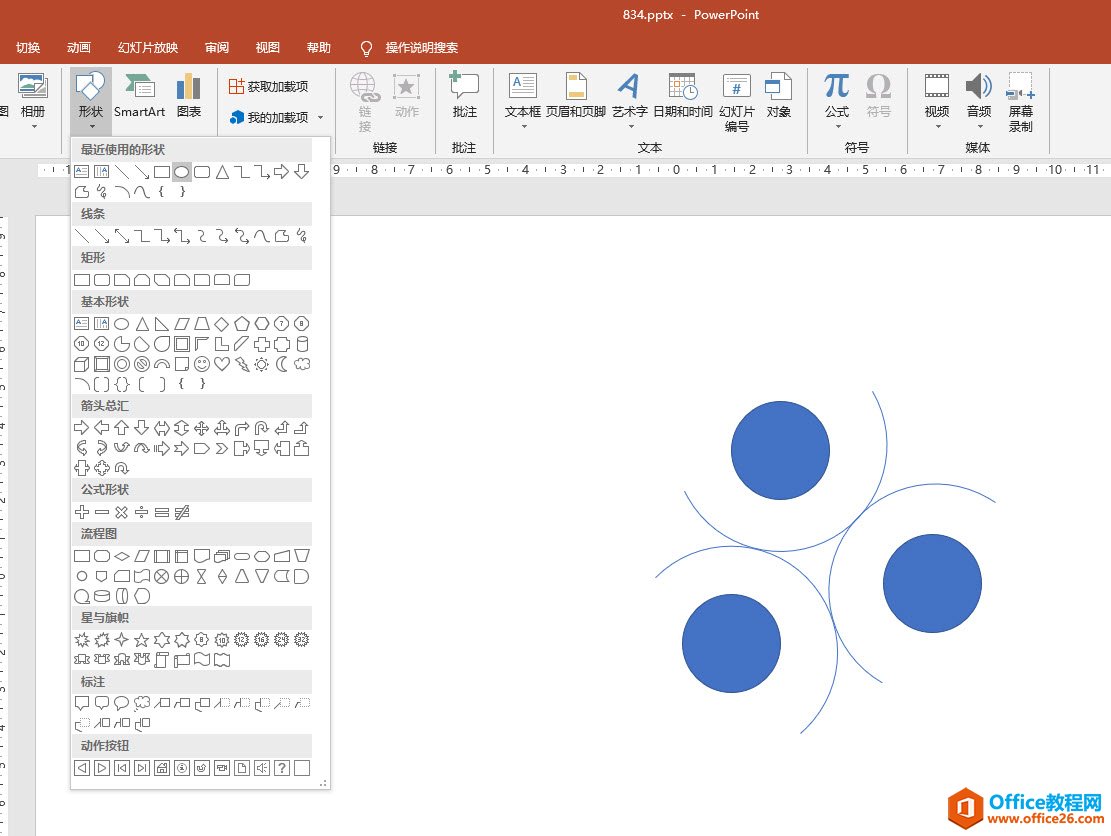Select the top blue circle on slide
This screenshot has height=836, width=1111.
coord(780,450)
